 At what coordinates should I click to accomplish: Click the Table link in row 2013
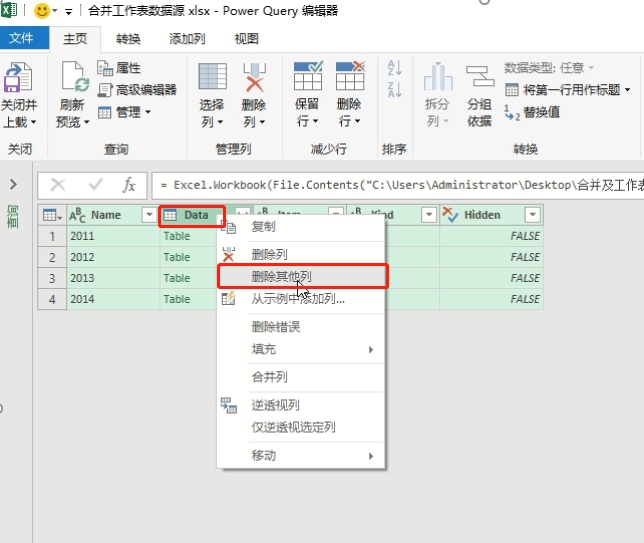click(x=177, y=278)
